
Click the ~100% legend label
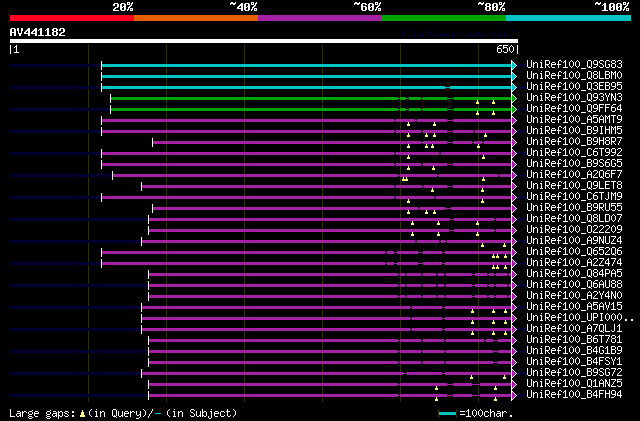pos(612,7)
